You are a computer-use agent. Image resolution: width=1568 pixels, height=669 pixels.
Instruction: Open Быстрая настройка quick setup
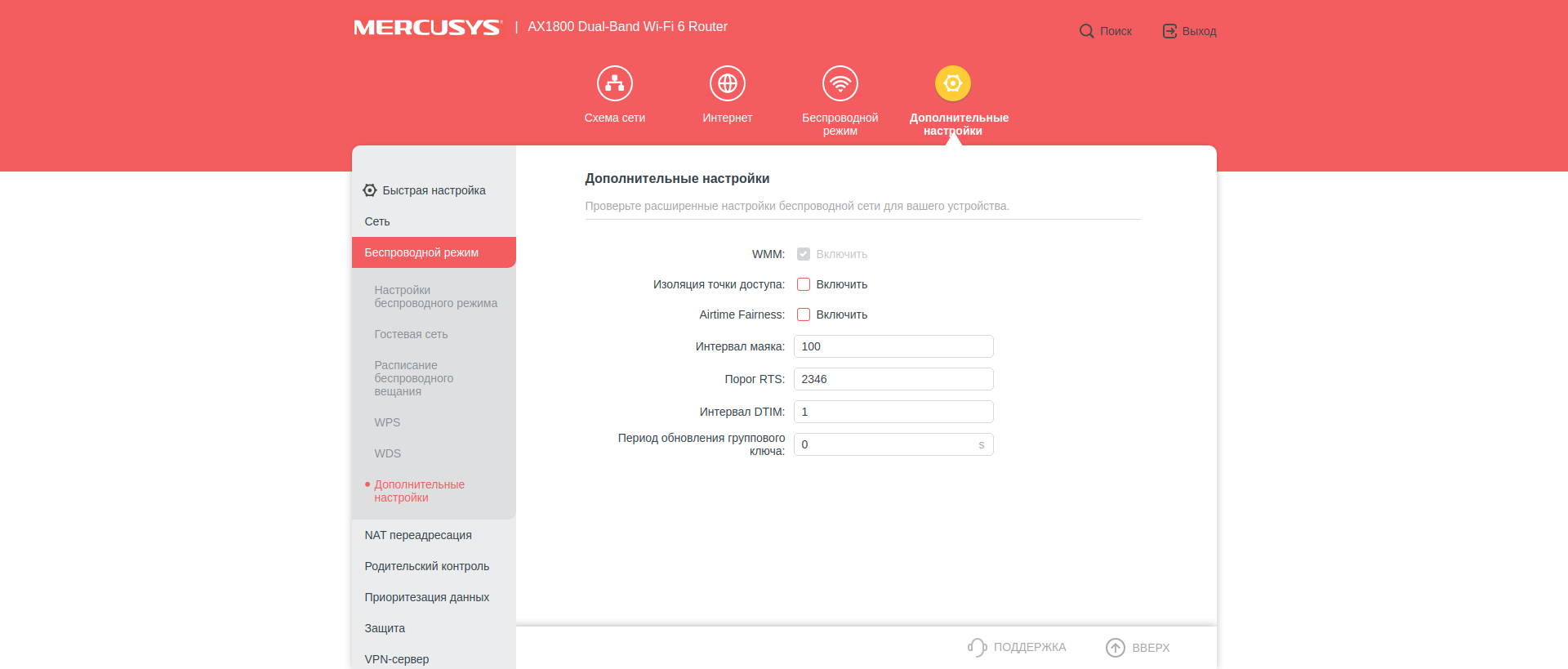(x=434, y=190)
